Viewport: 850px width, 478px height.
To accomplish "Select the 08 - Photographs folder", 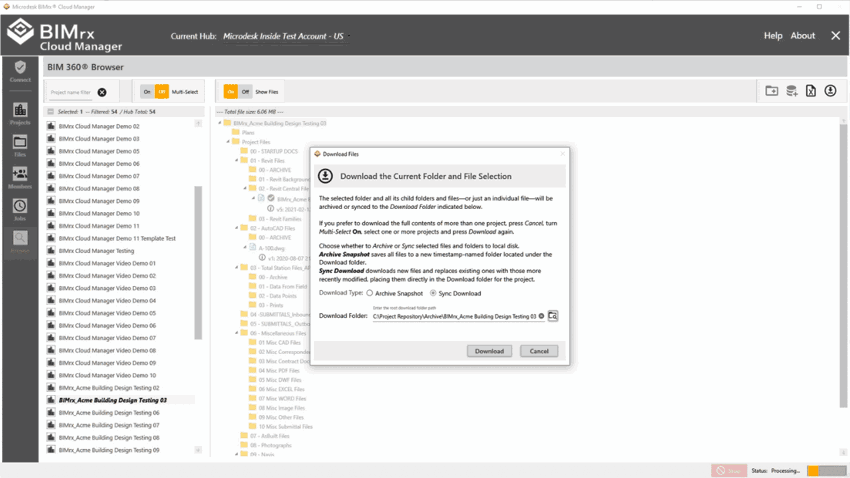I will pyautogui.click(x=271, y=445).
